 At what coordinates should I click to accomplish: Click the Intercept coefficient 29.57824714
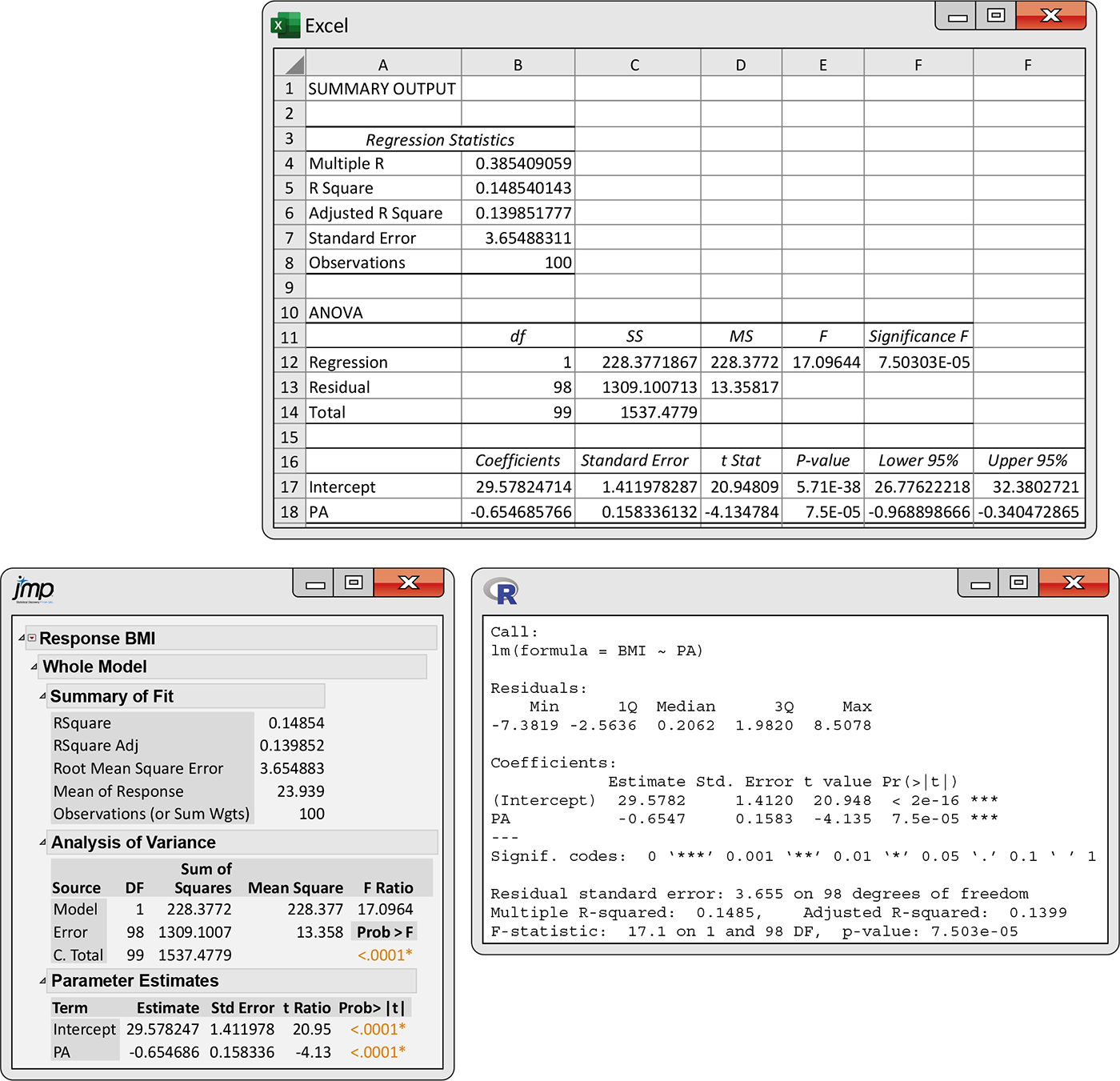click(518, 487)
